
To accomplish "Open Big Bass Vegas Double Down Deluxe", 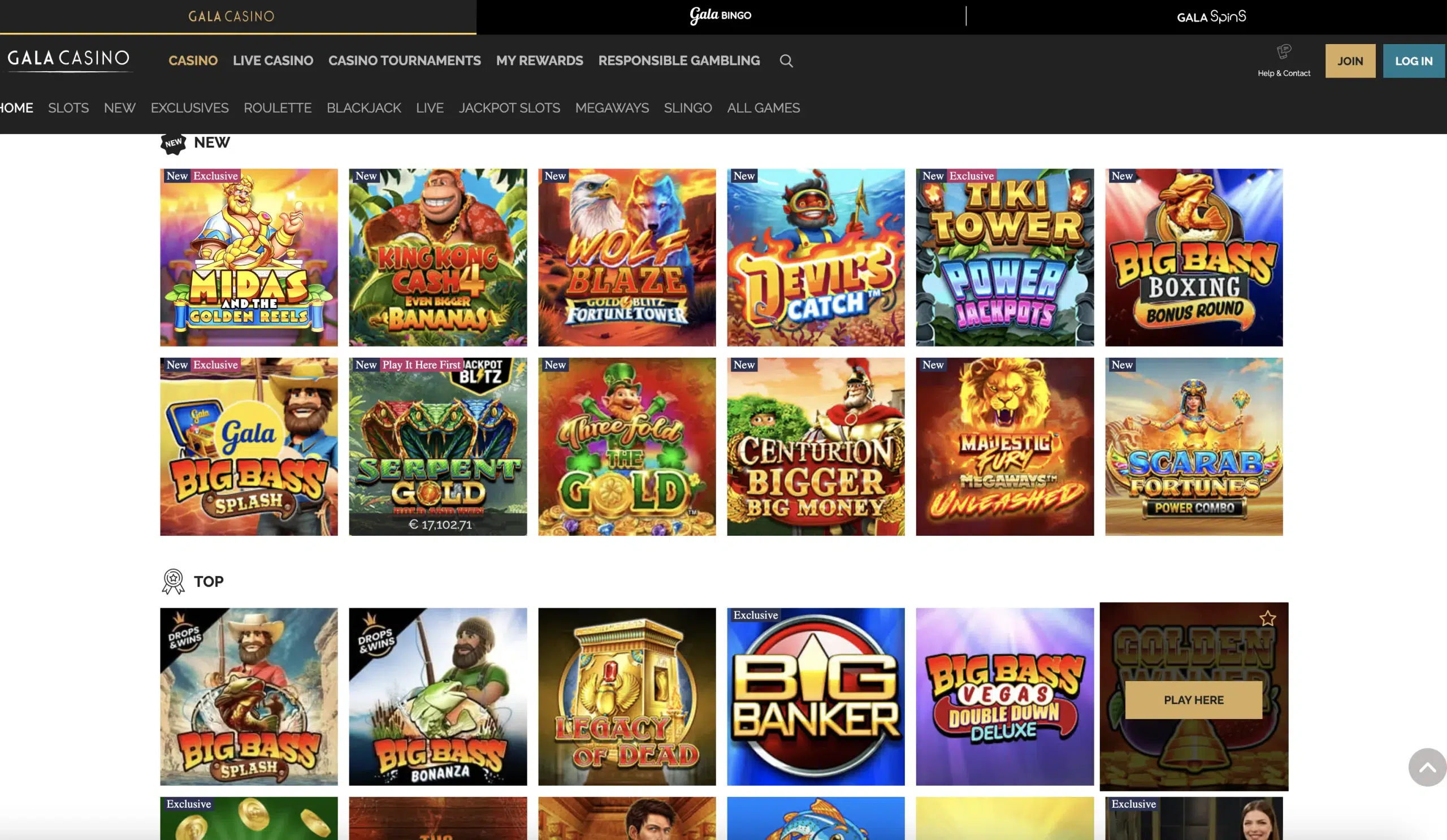I will (1005, 696).
